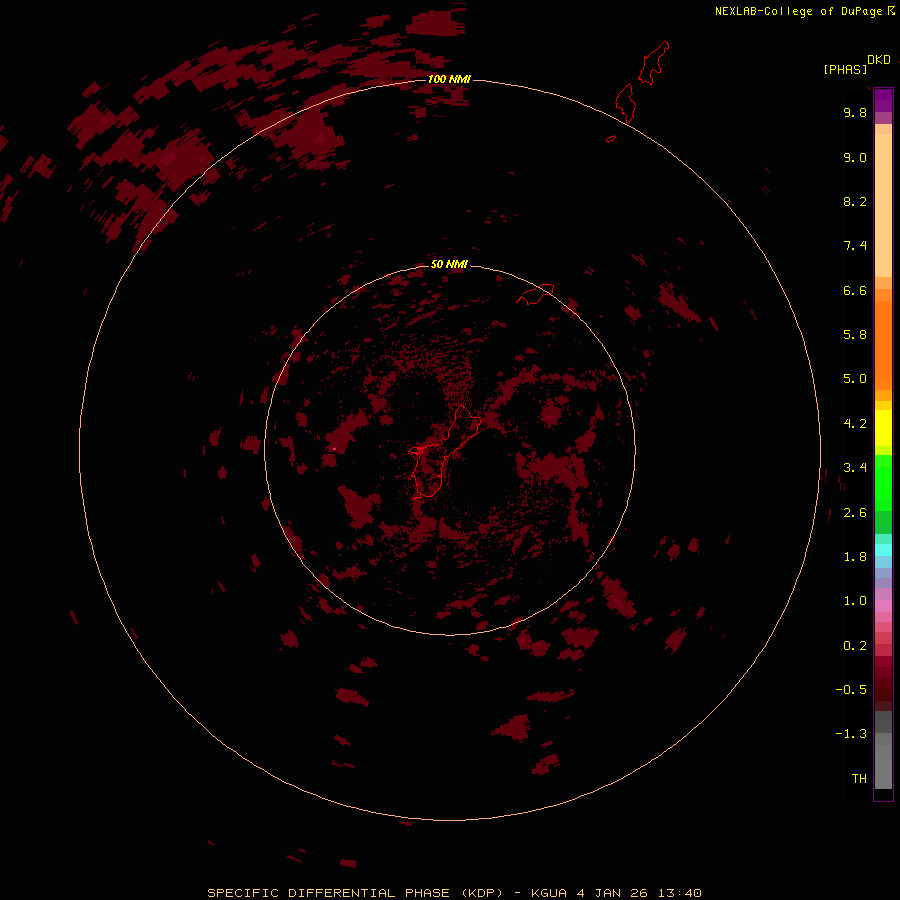Viewport: 900px width, 900px height.
Task: Select the 2.6 scale value
Action: (855, 513)
